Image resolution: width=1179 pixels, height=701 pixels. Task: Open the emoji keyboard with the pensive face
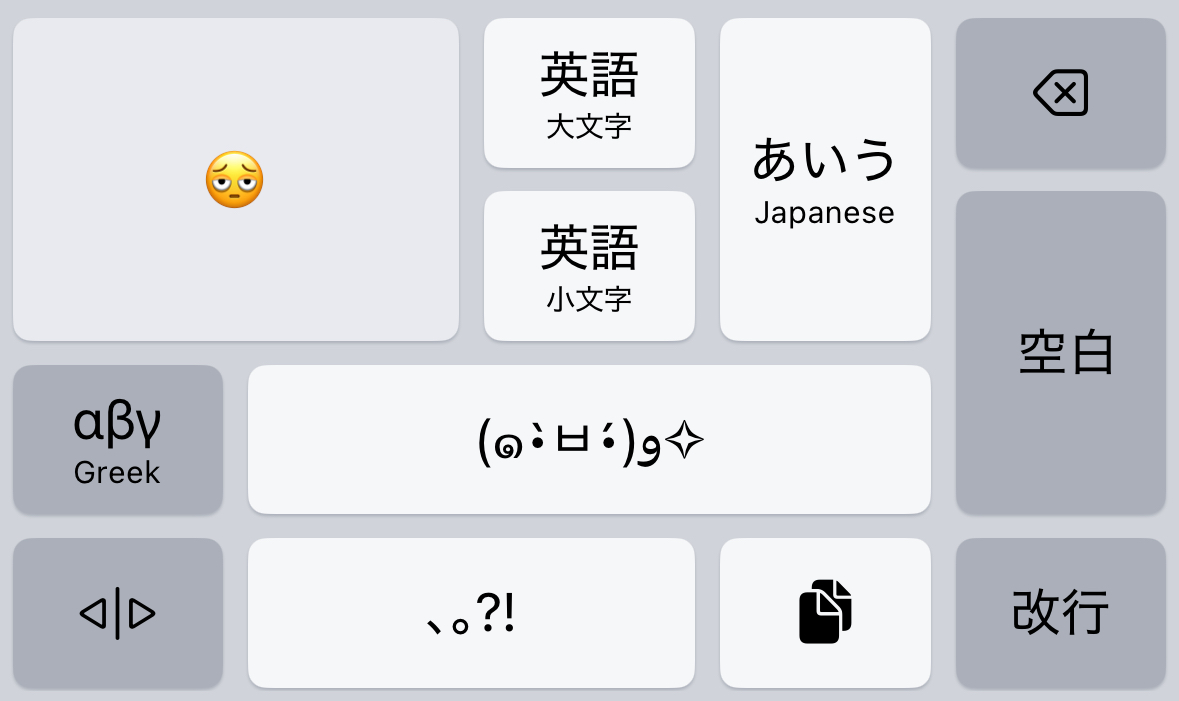pyautogui.click(x=235, y=180)
